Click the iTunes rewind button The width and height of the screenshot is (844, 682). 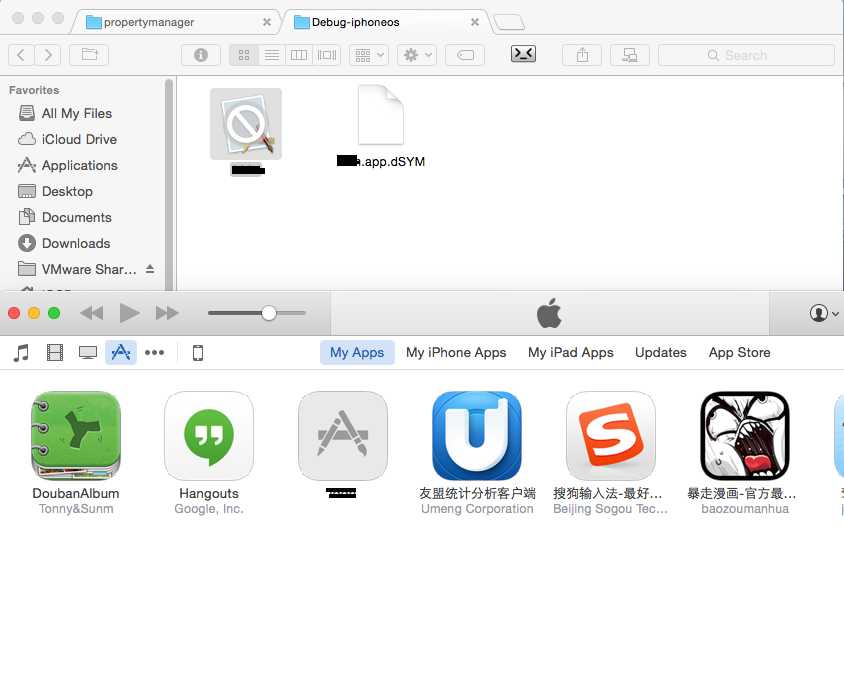pos(92,313)
